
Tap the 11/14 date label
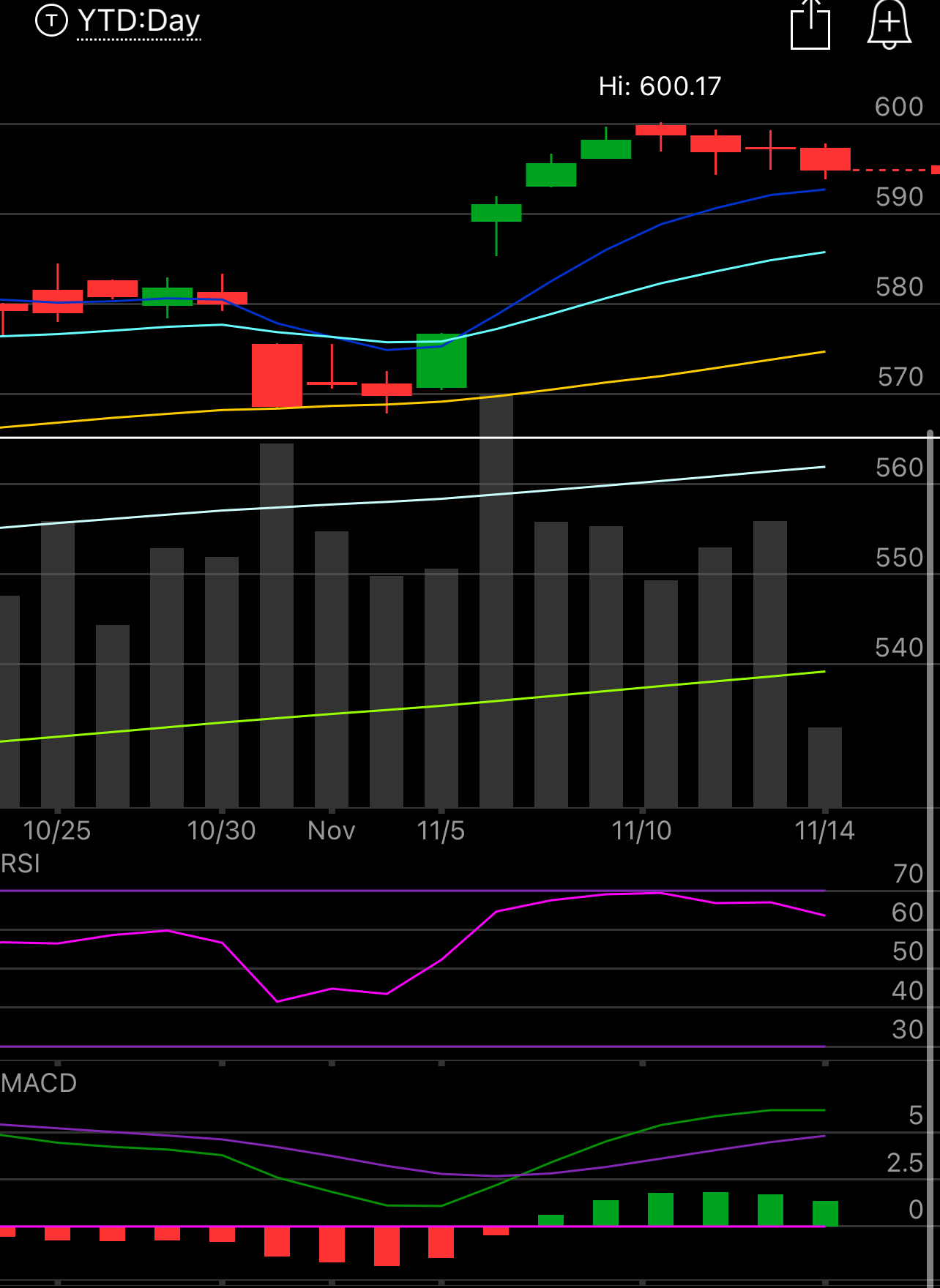[x=824, y=831]
